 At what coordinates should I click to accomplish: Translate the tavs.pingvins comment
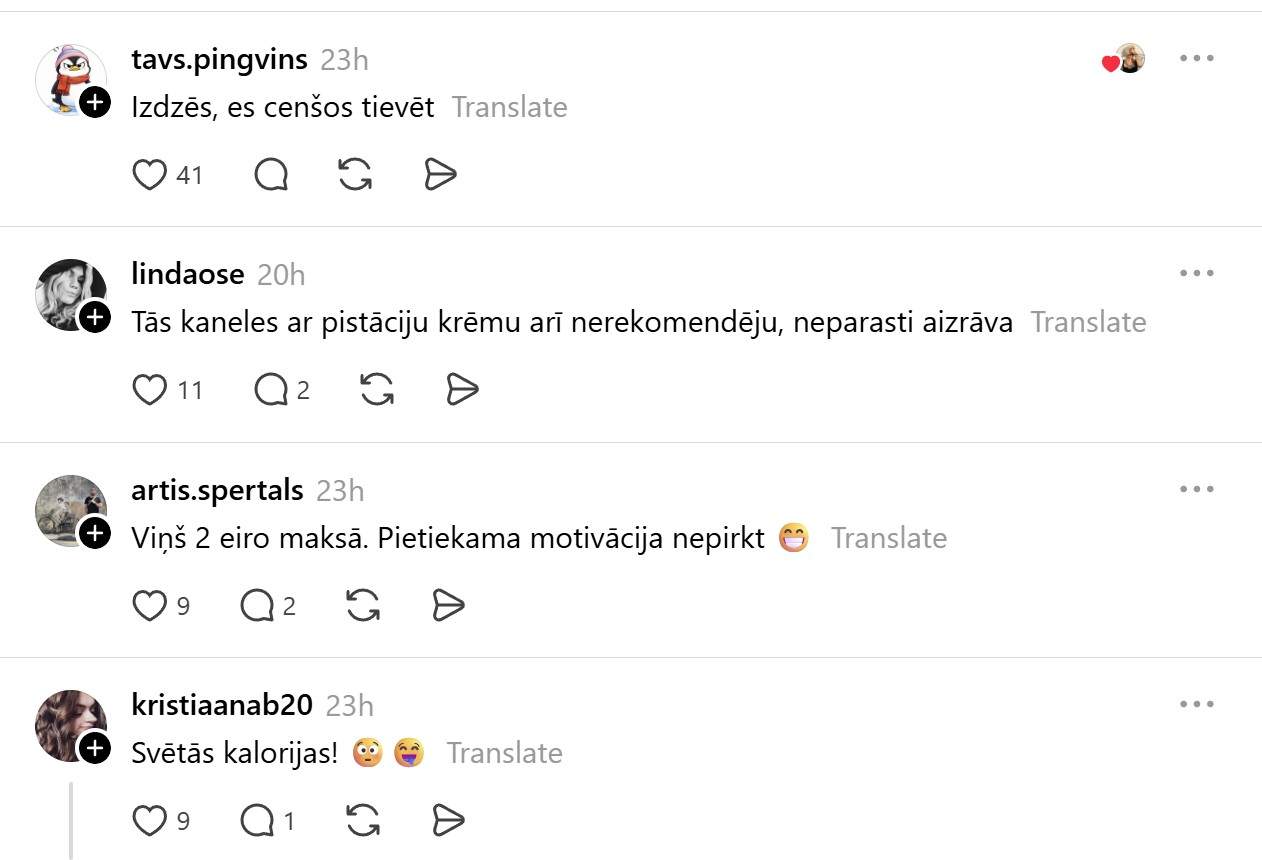click(509, 107)
